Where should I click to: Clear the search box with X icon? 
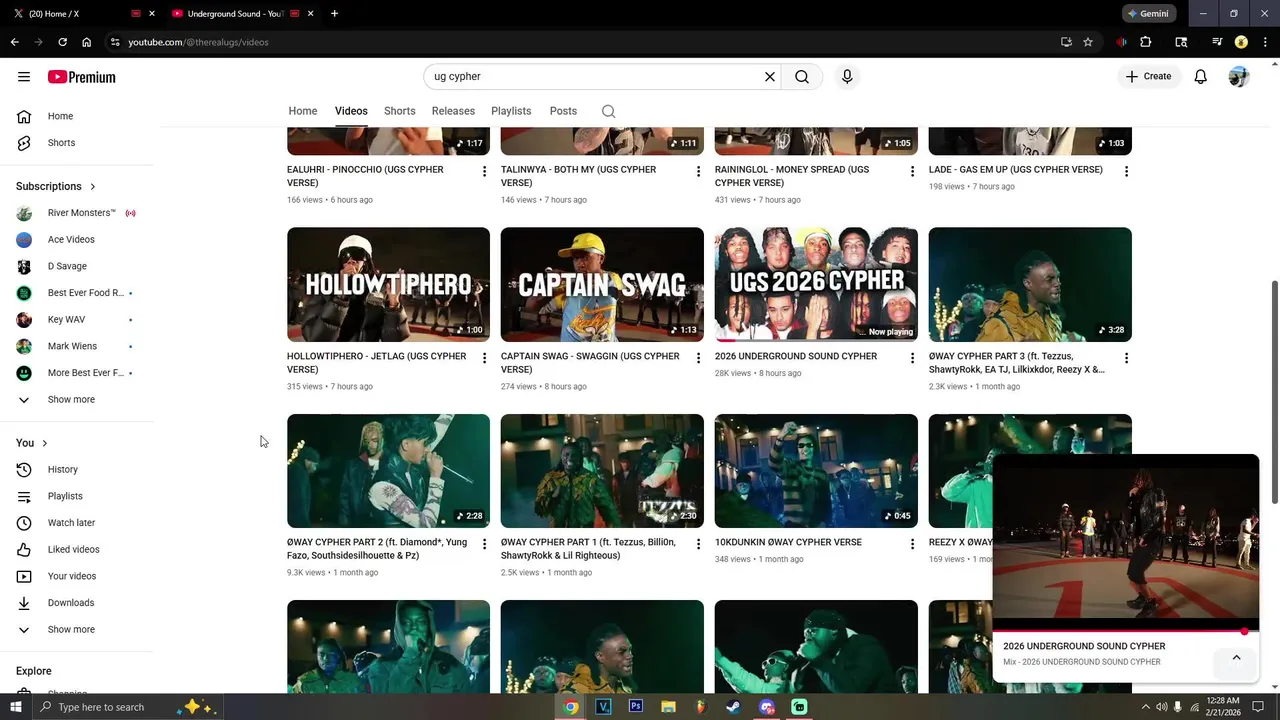[x=770, y=77]
